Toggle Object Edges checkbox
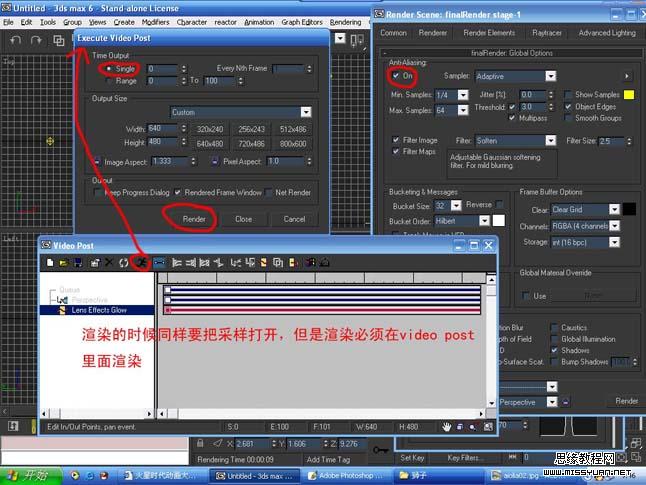Image resolution: width=646 pixels, height=485 pixels. tap(568, 107)
